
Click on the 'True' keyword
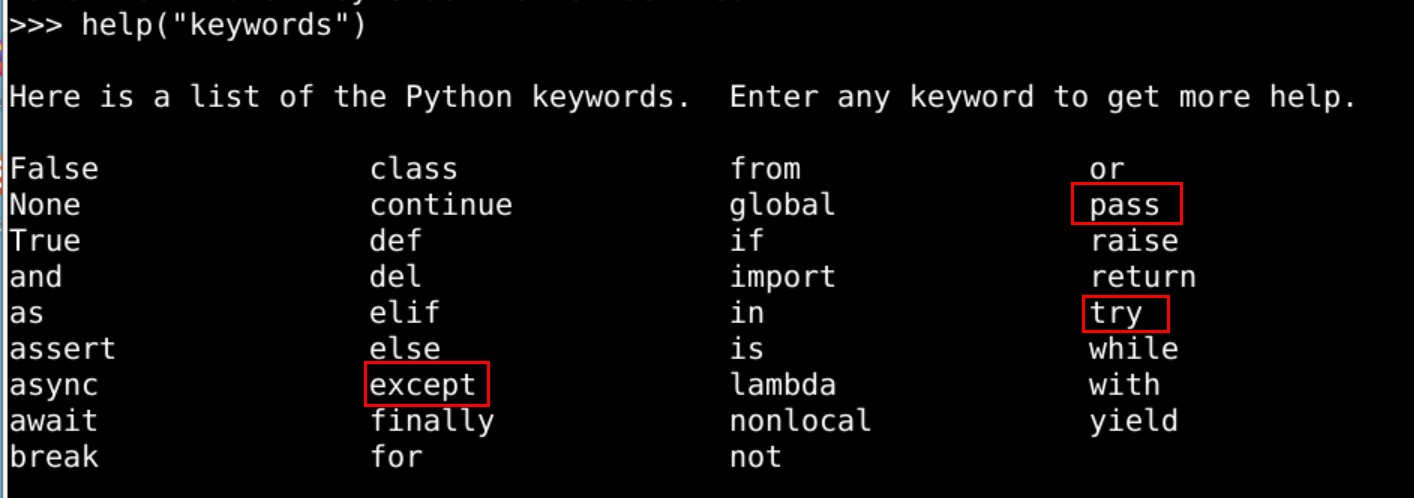tap(45, 241)
